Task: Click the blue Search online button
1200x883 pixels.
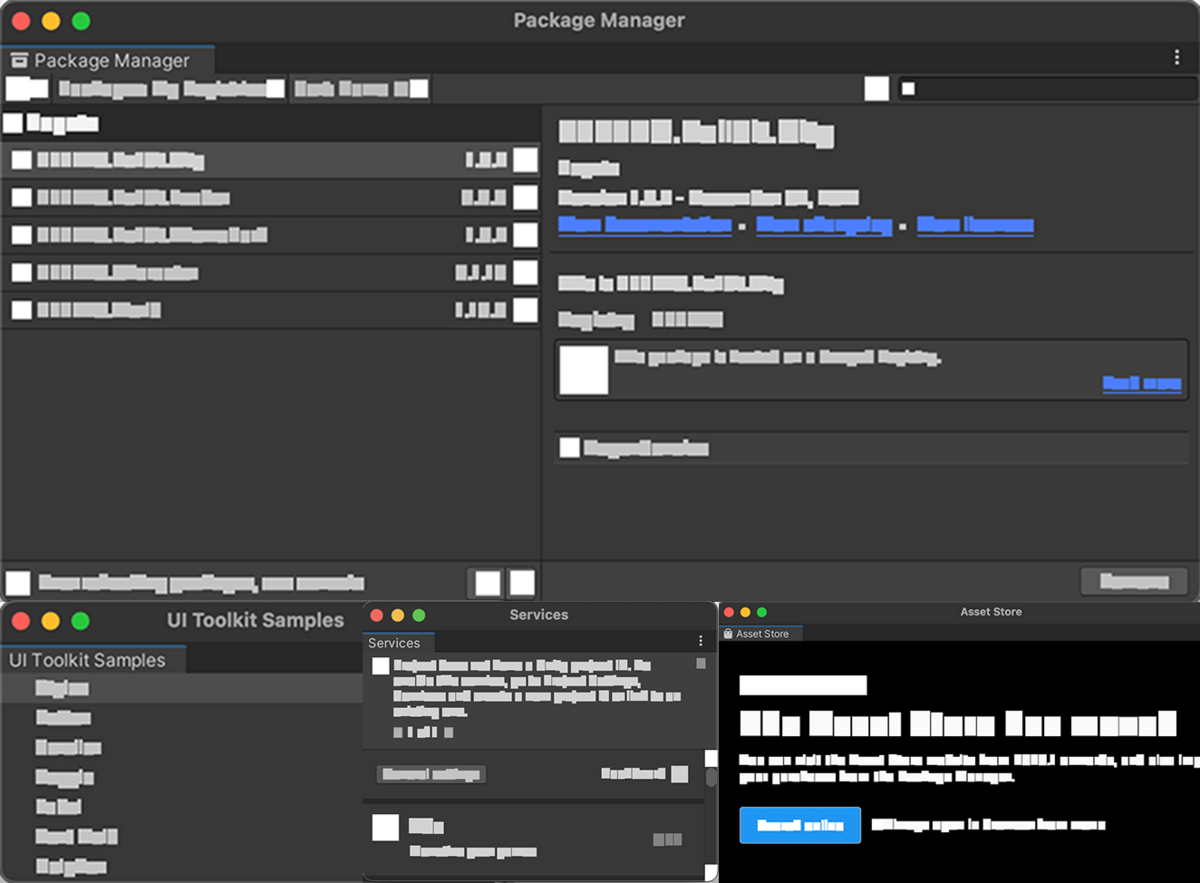Action: (799, 825)
